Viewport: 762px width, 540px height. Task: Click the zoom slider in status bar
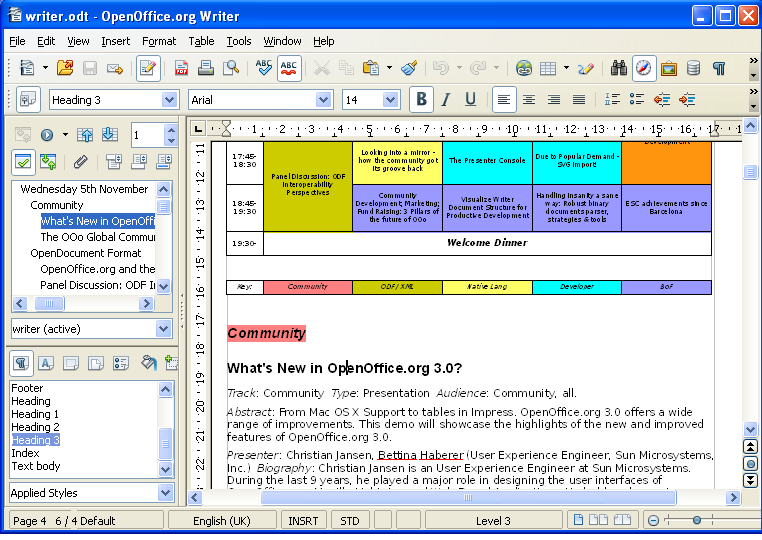pos(696,520)
